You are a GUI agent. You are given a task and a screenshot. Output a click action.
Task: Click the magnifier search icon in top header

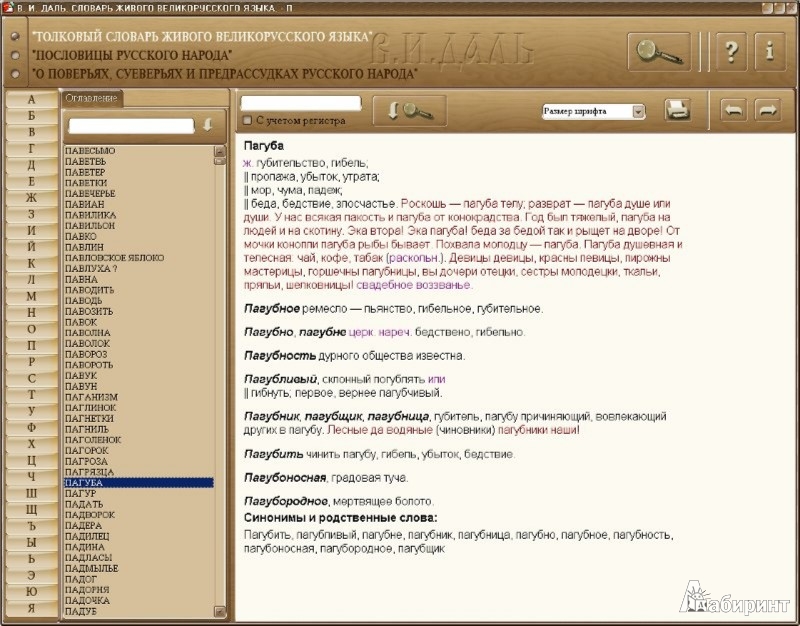coord(658,51)
